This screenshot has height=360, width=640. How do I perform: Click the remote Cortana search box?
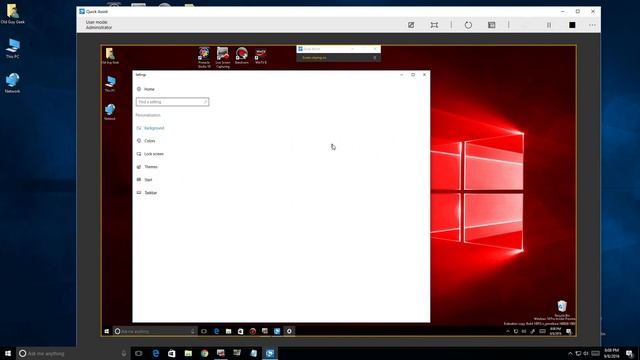tap(154, 331)
